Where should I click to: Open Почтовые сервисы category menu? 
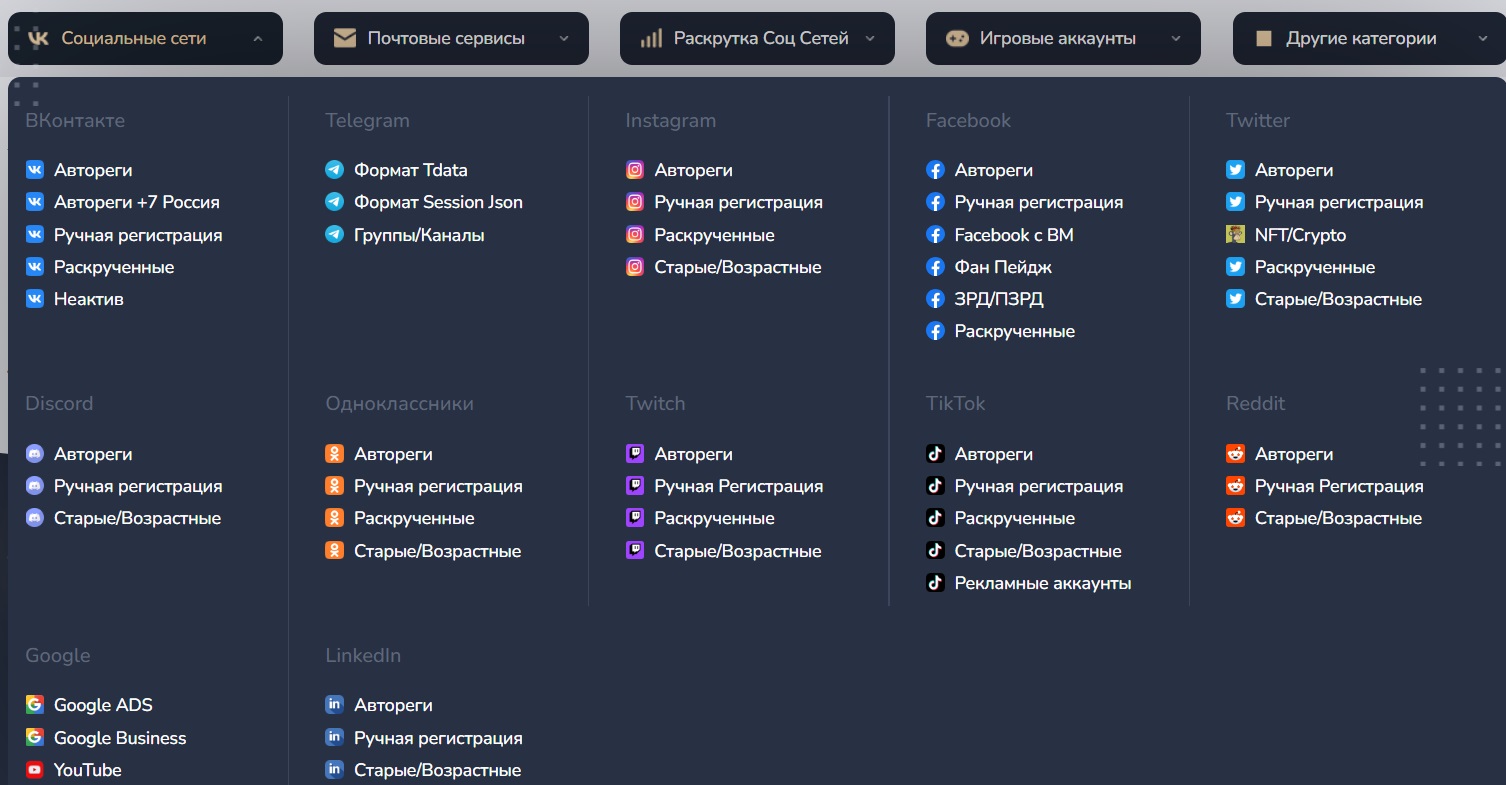click(451, 38)
